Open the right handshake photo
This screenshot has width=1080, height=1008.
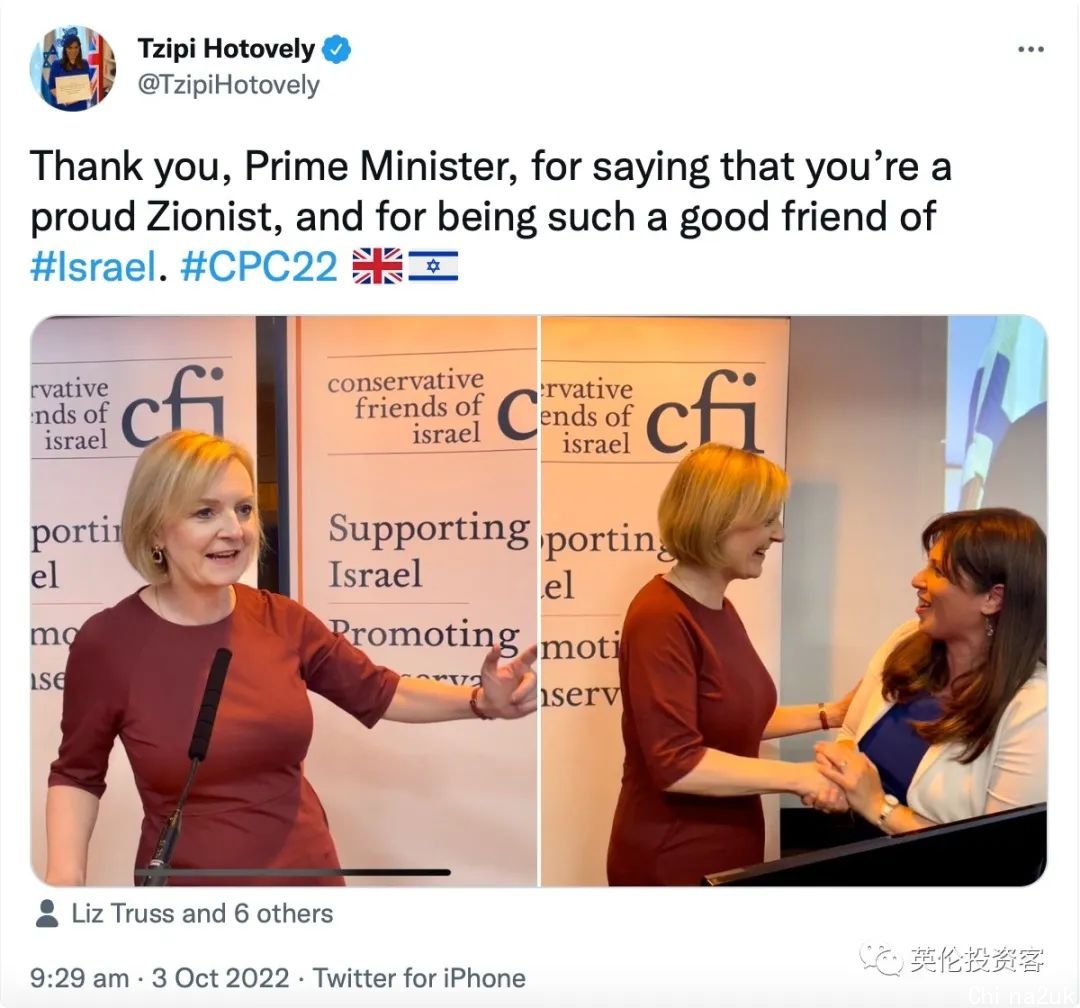(794, 601)
